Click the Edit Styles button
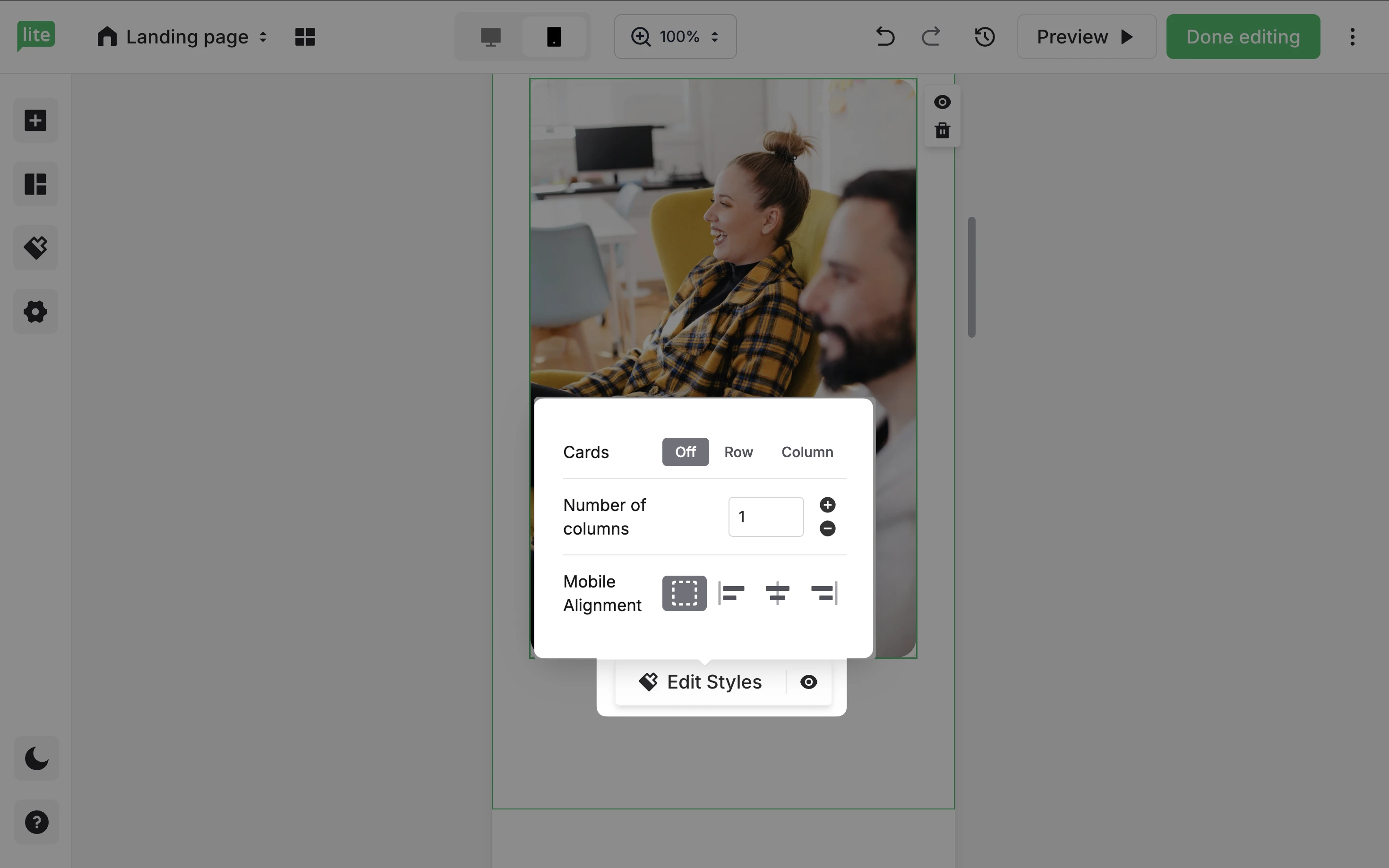 (701, 682)
